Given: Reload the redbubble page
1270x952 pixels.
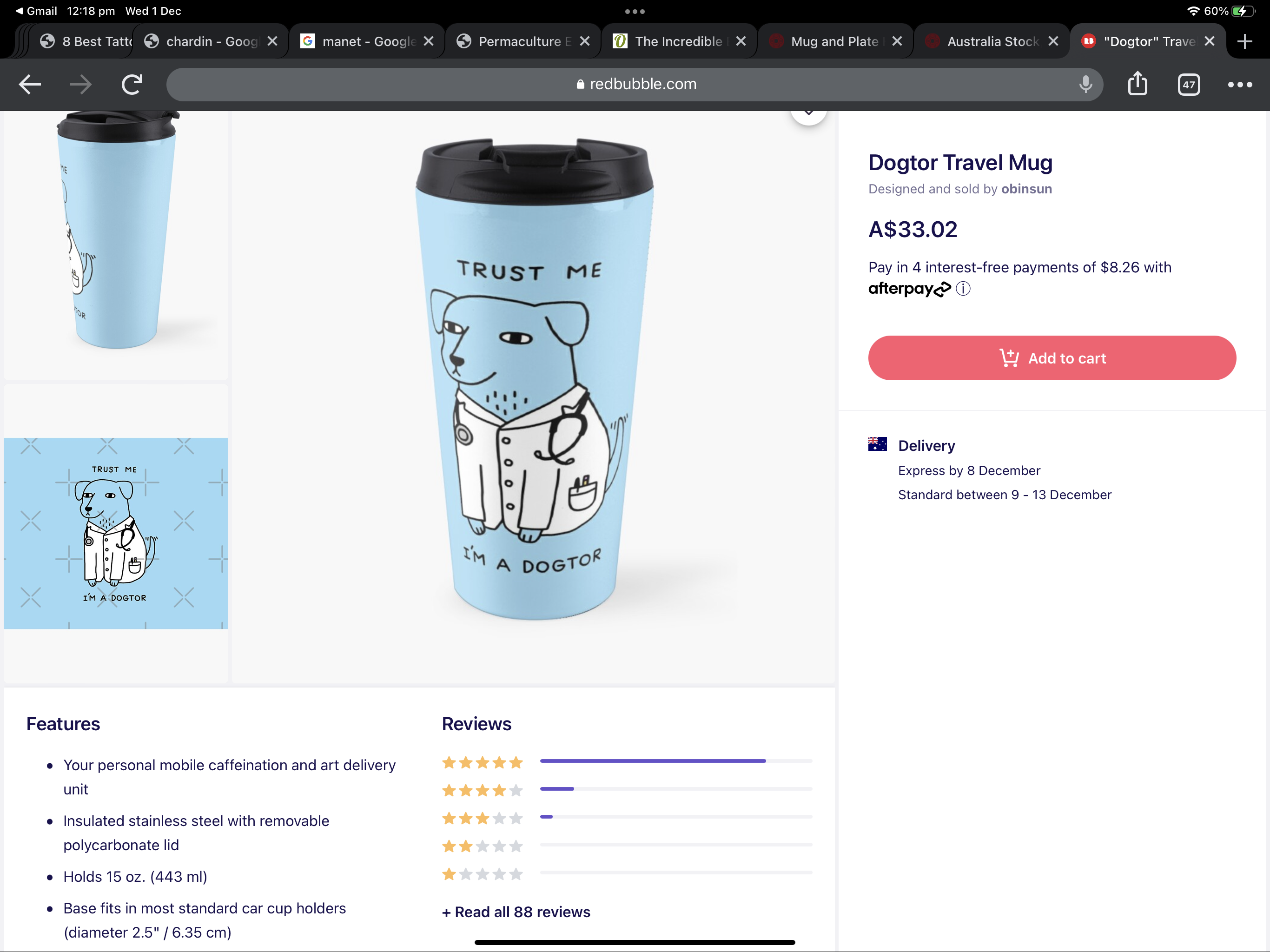Looking at the screenshot, I should [x=132, y=85].
